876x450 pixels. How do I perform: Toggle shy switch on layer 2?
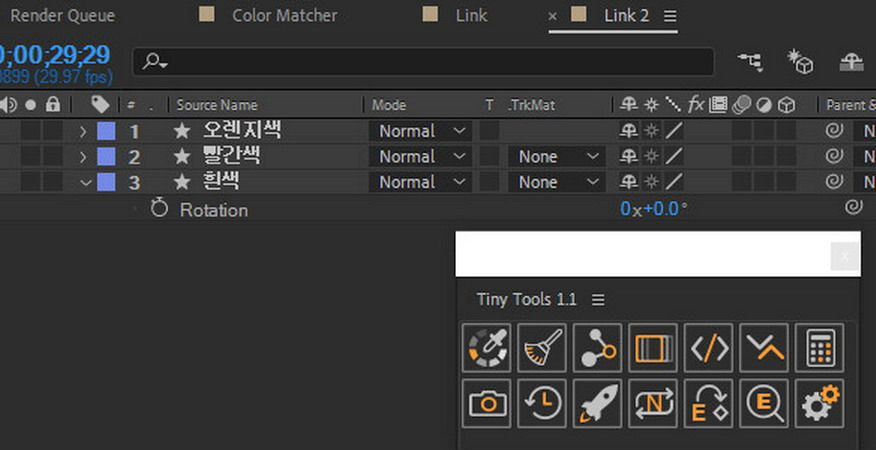click(x=629, y=157)
